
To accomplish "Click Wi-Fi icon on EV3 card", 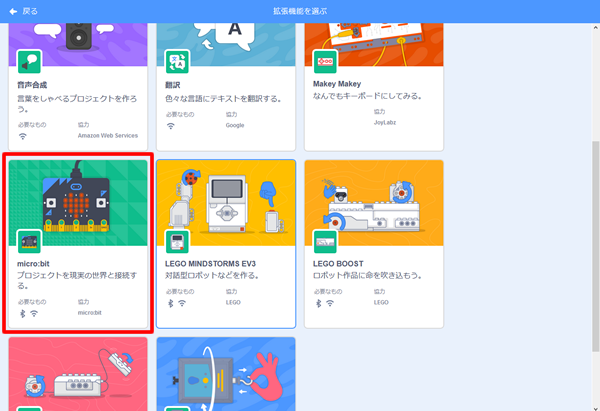I will point(182,303).
